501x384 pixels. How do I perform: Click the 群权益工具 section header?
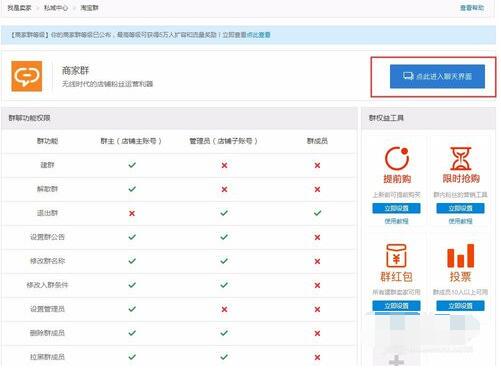tap(386, 118)
